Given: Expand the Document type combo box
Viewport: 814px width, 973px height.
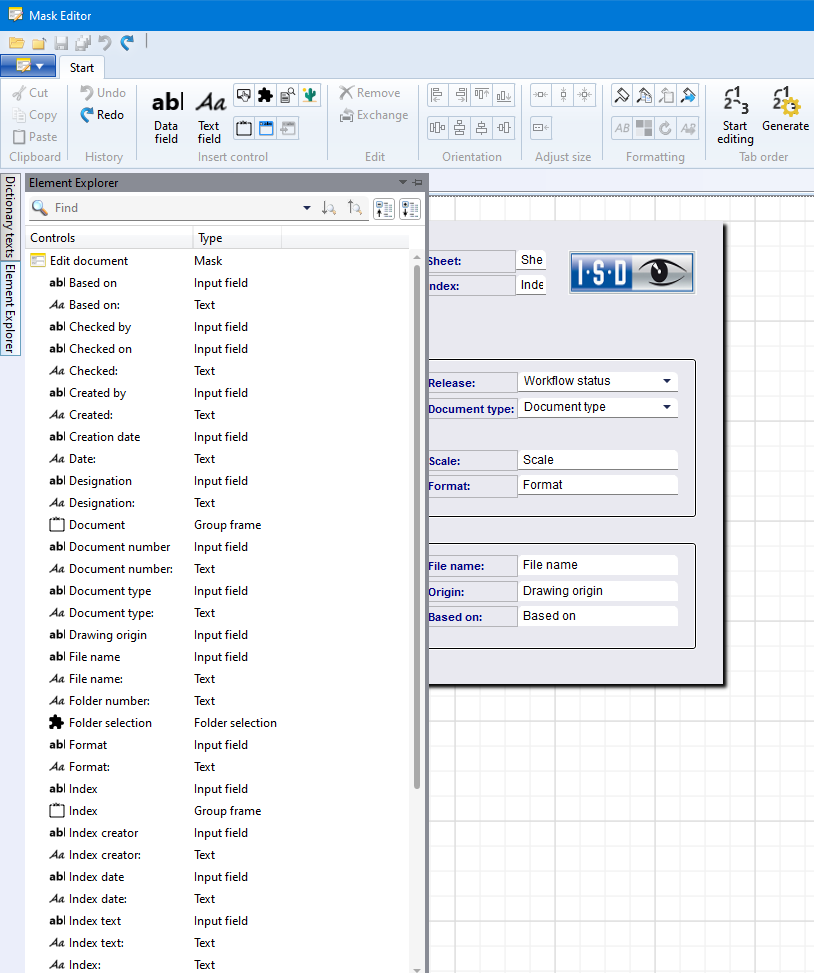Looking at the screenshot, I should [667, 407].
